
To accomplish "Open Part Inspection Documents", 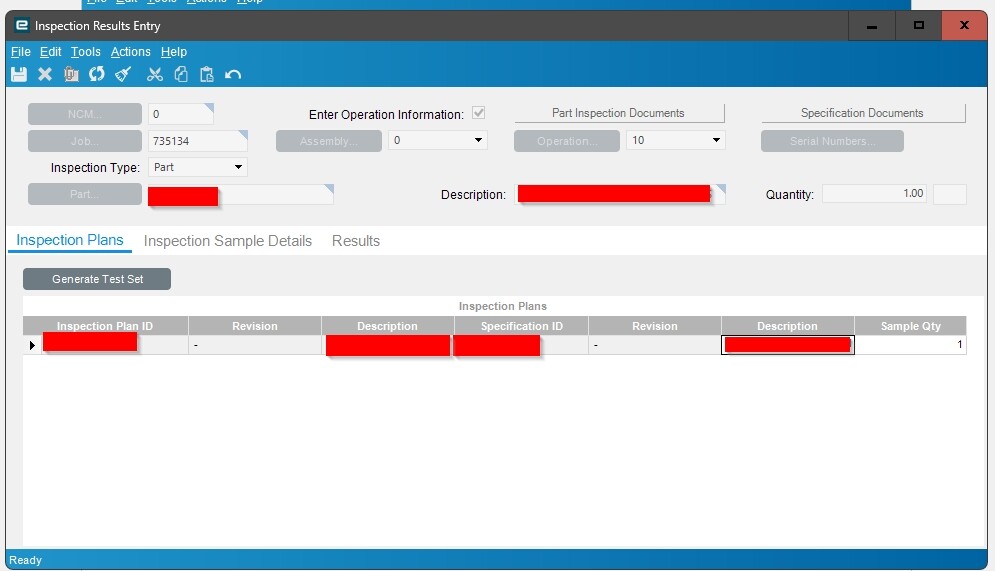I will point(619,113).
